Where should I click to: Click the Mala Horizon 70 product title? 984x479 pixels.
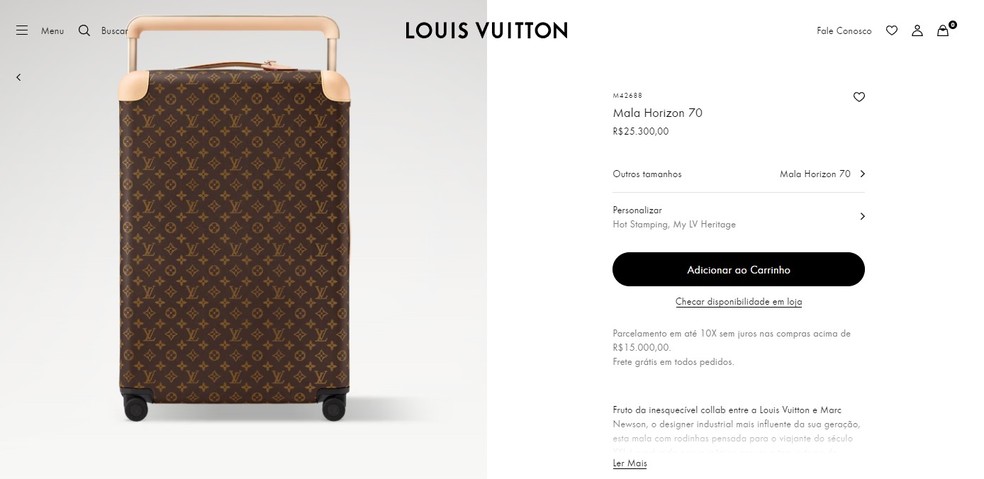point(657,113)
